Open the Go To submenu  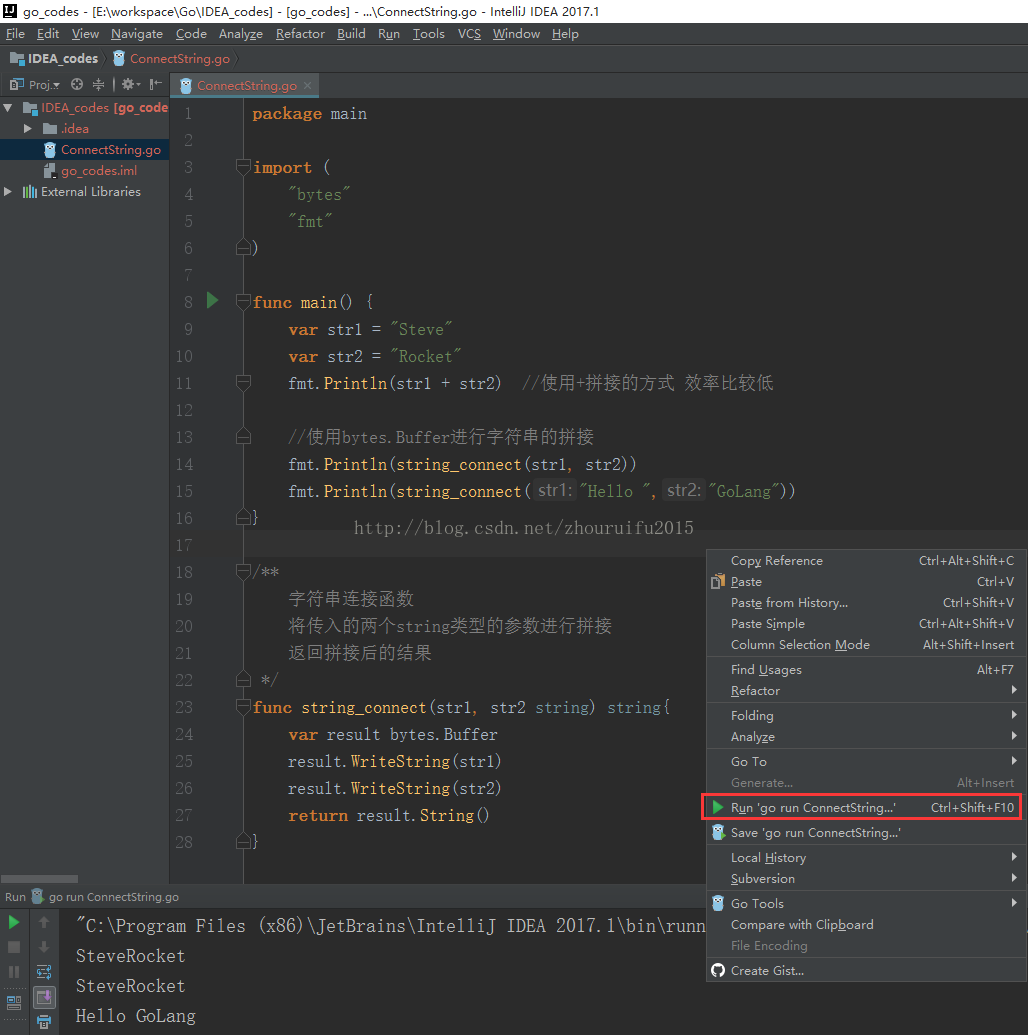[x=866, y=761]
